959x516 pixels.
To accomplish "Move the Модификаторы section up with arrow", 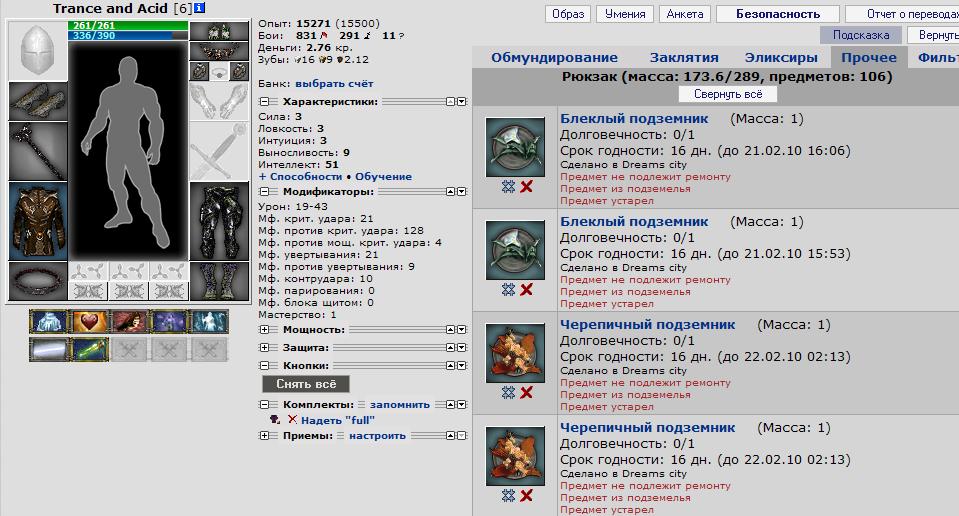I will point(450,191).
